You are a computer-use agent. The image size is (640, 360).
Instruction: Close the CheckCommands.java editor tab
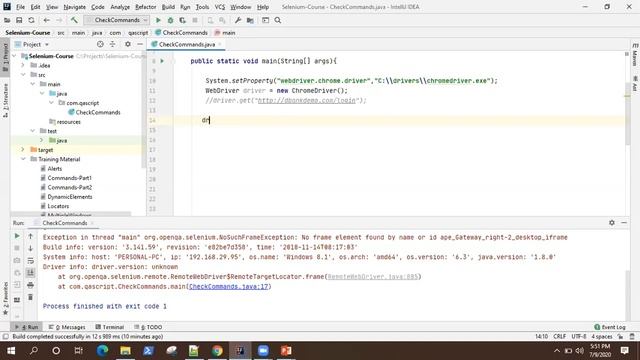[220, 44]
